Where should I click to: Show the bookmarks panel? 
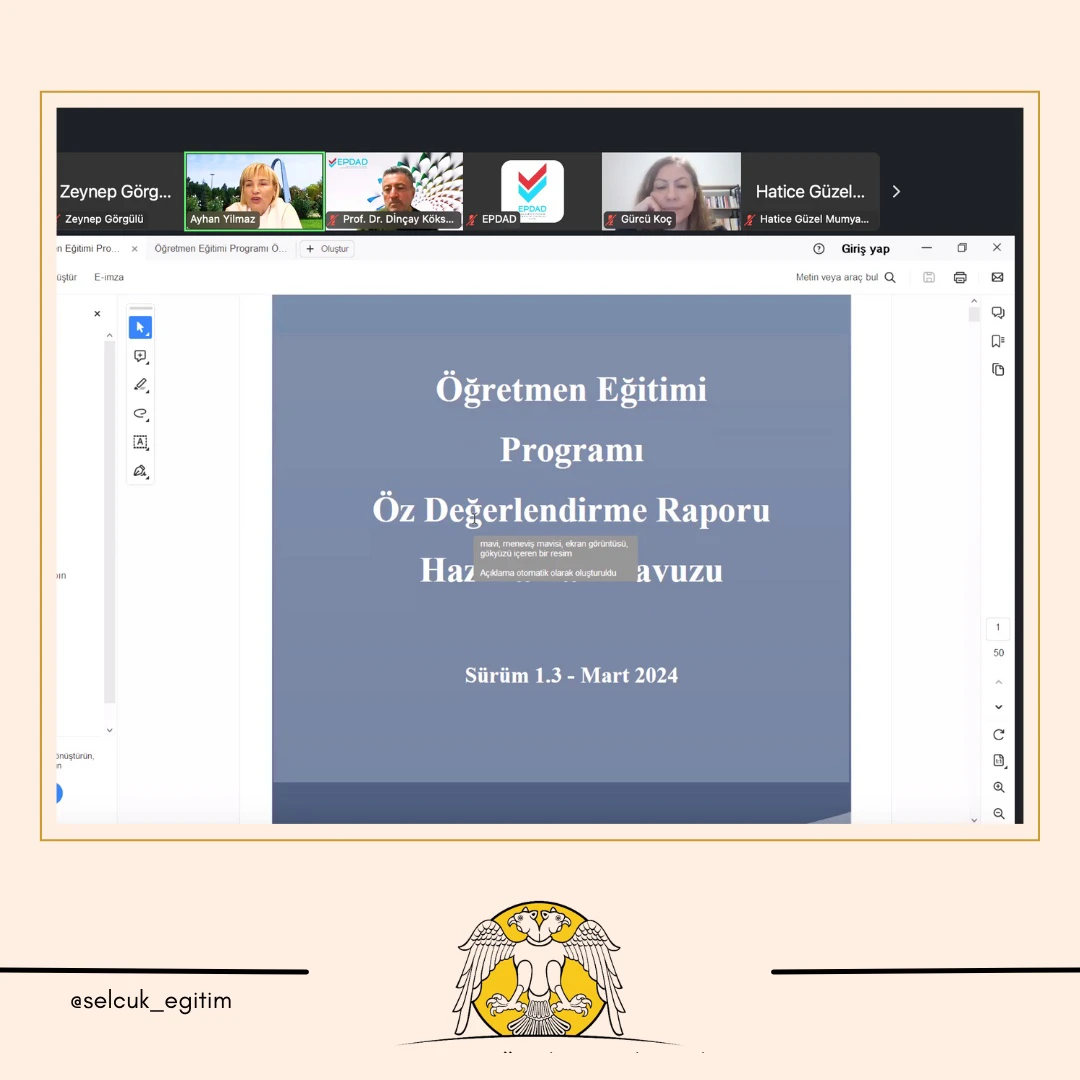pyautogui.click(x=998, y=341)
